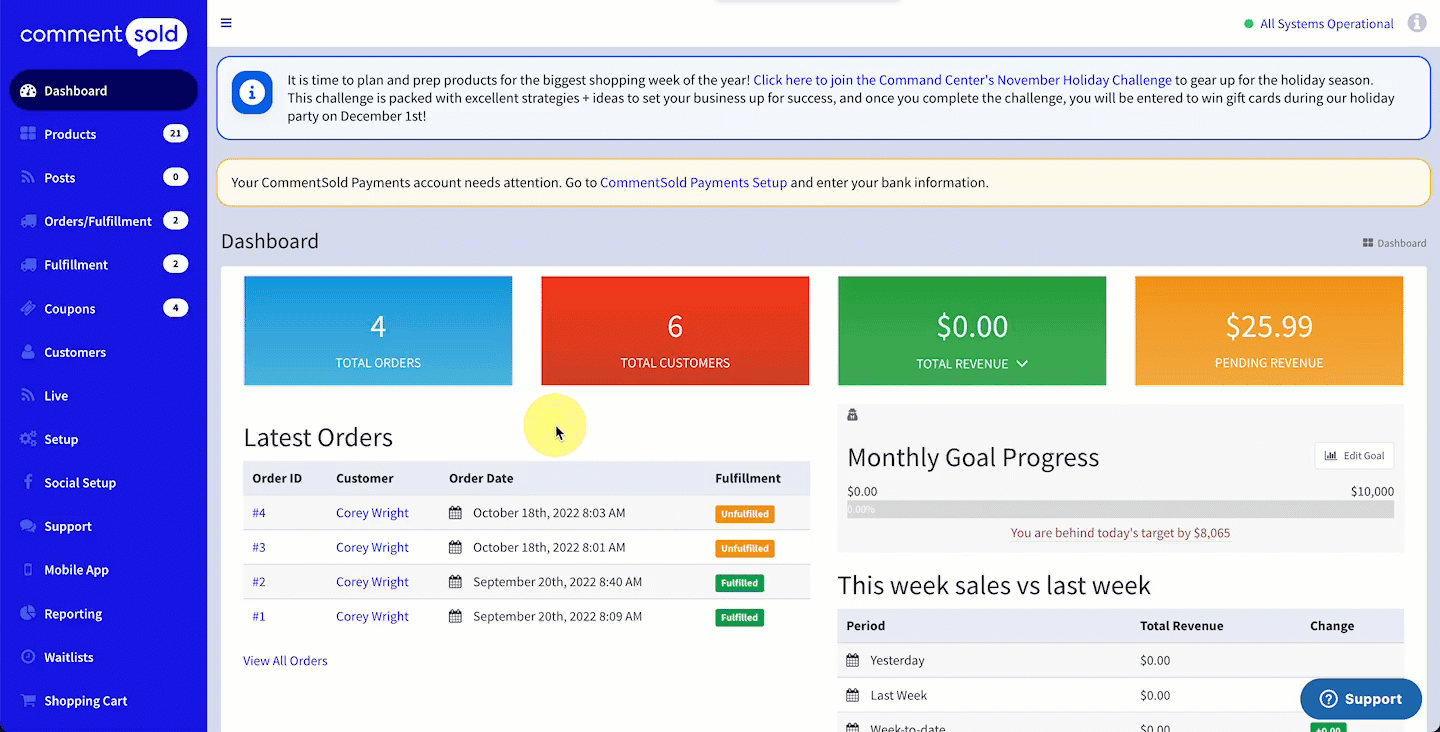Click the Fulfillment truck icon in sidebar
Screen dimensions: 1440x732
point(28,265)
